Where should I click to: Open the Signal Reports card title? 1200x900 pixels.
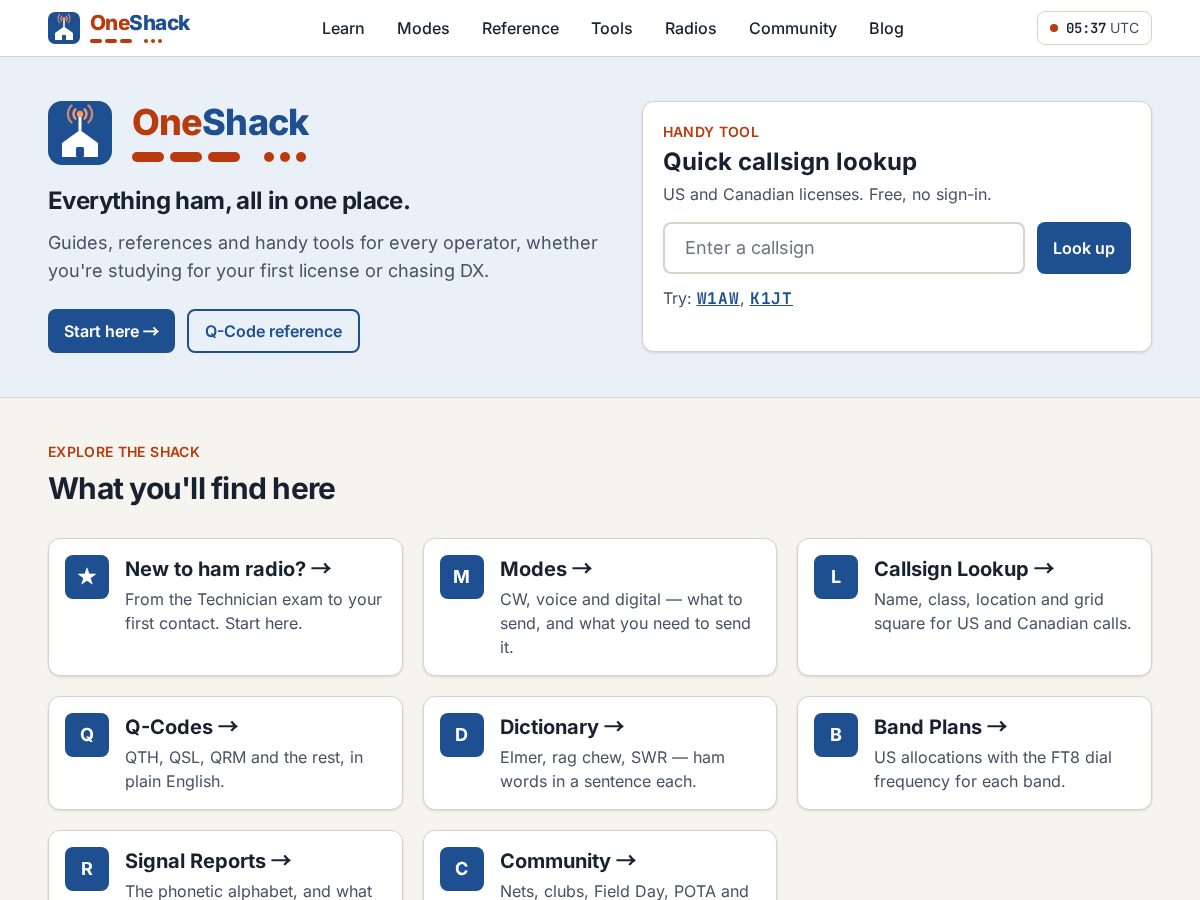(208, 861)
